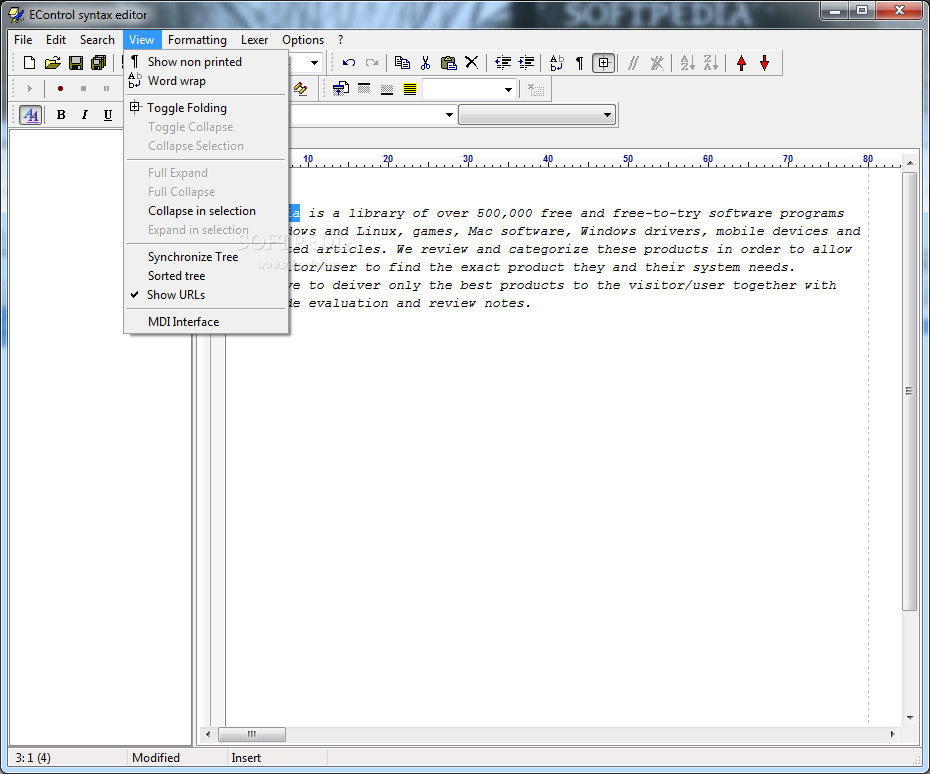The image size is (930, 774).
Task: Click horizontal scrollbar thumb
Action: (x=251, y=734)
